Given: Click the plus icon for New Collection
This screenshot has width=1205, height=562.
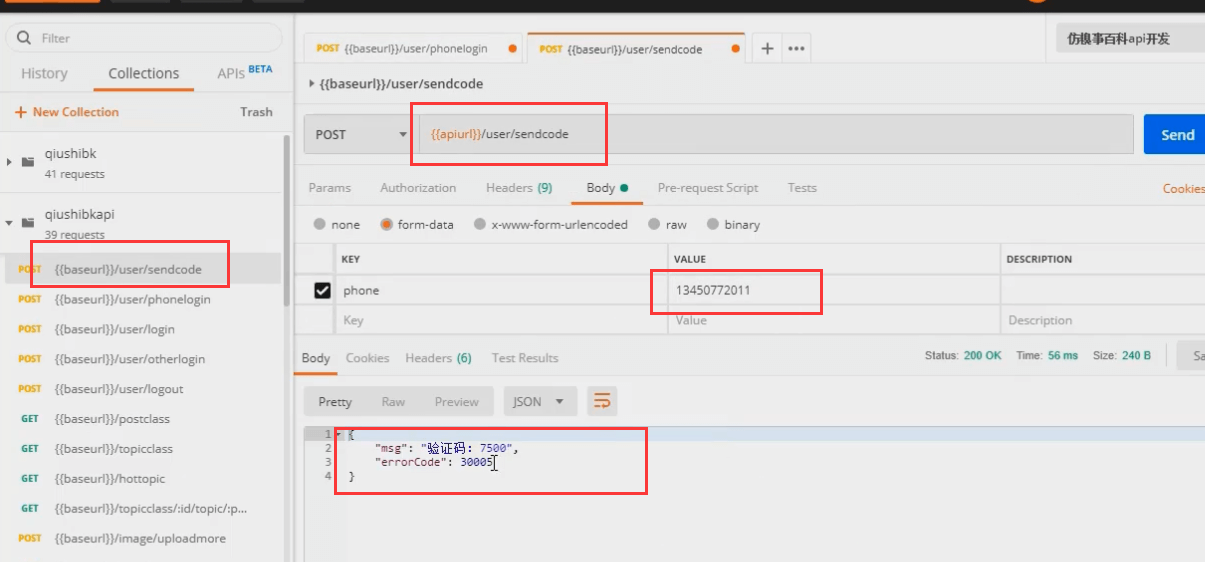Looking at the screenshot, I should click(x=20, y=112).
